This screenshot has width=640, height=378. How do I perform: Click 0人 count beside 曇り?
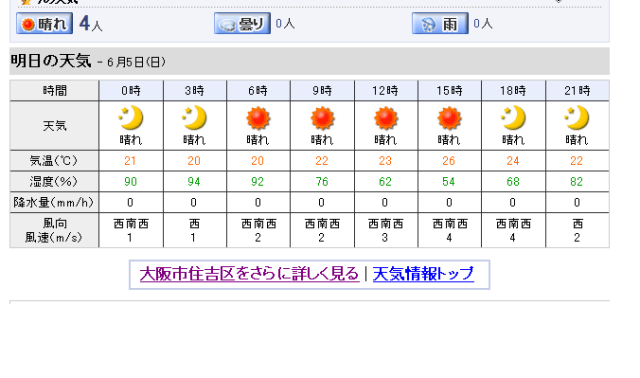285,24
